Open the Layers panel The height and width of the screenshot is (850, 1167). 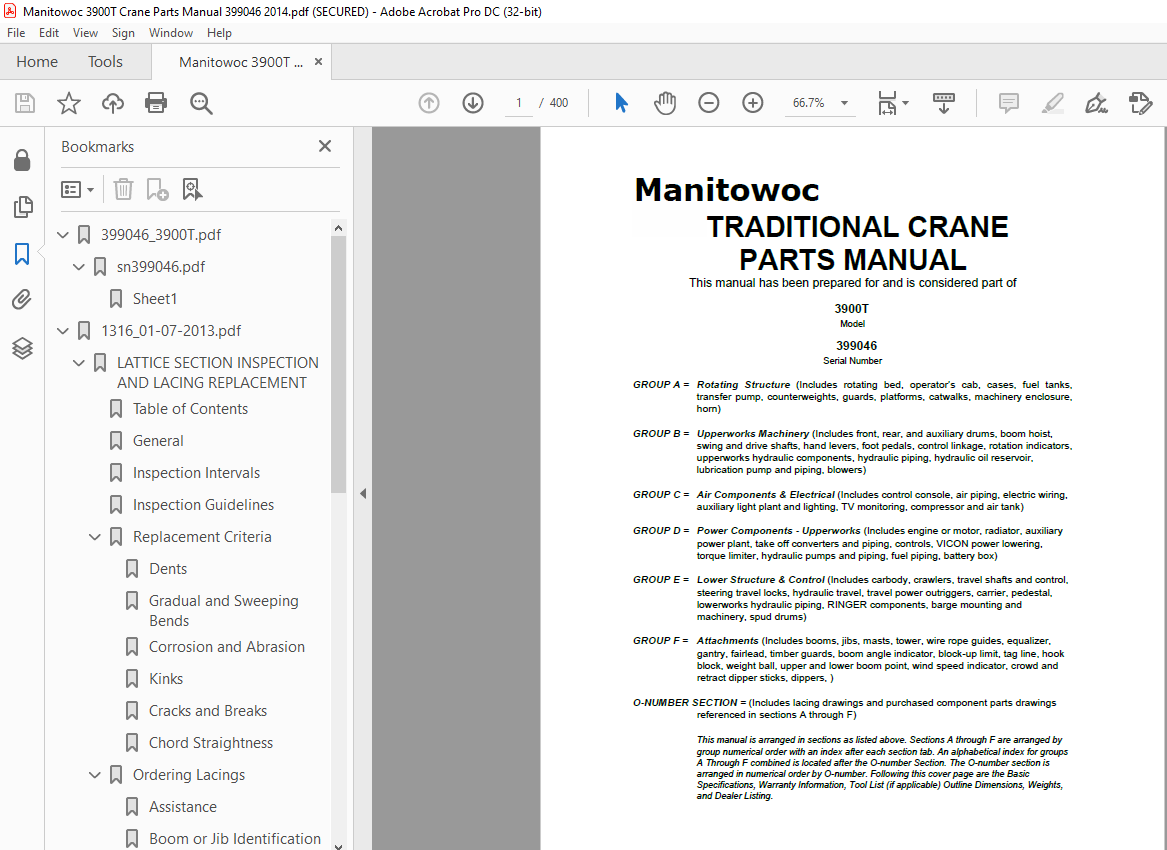click(x=22, y=348)
